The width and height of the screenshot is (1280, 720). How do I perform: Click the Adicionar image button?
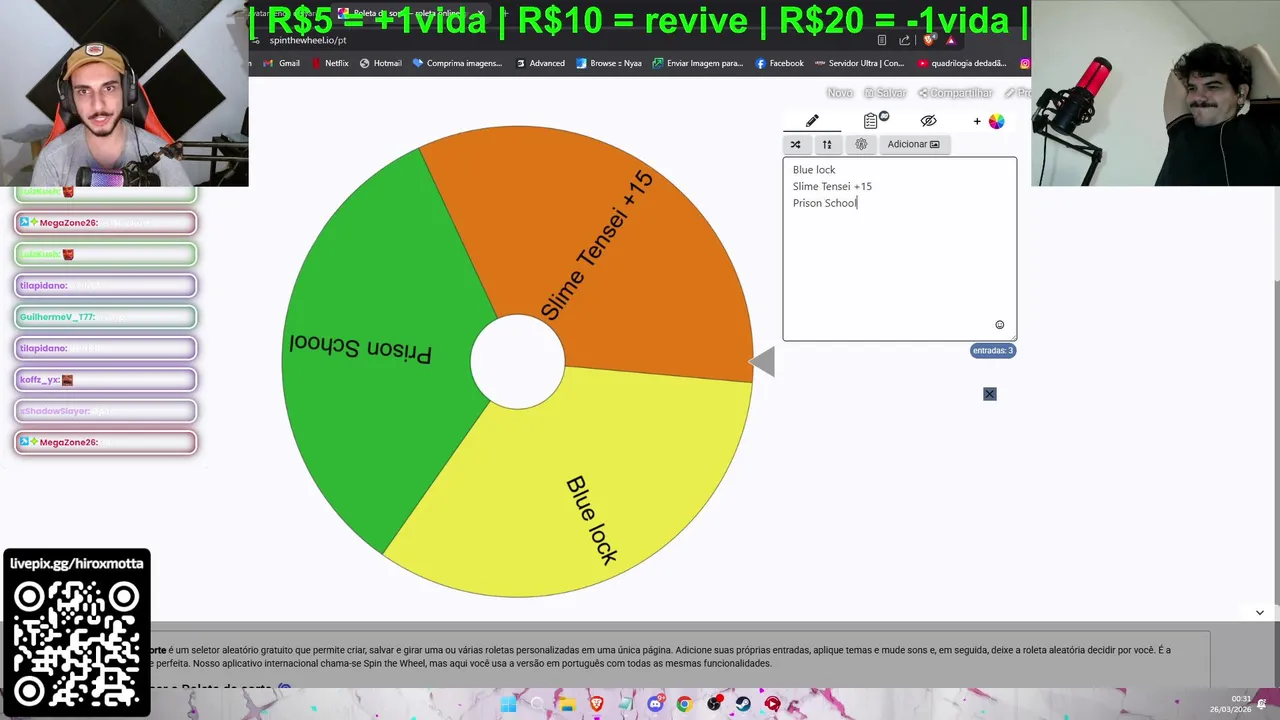click(913, 144)
